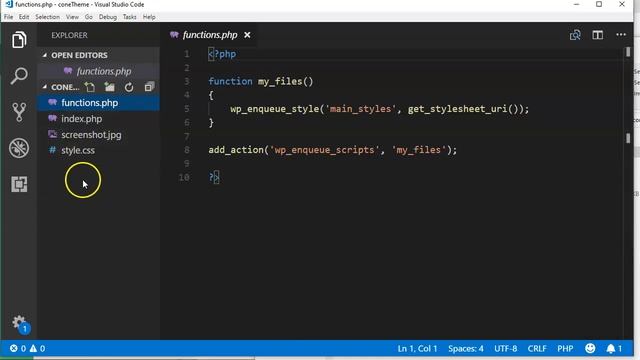Click the EXPLORER panel title
Image resolution: width=640 pixels, height=360 pixels.
tap(69, 35)
